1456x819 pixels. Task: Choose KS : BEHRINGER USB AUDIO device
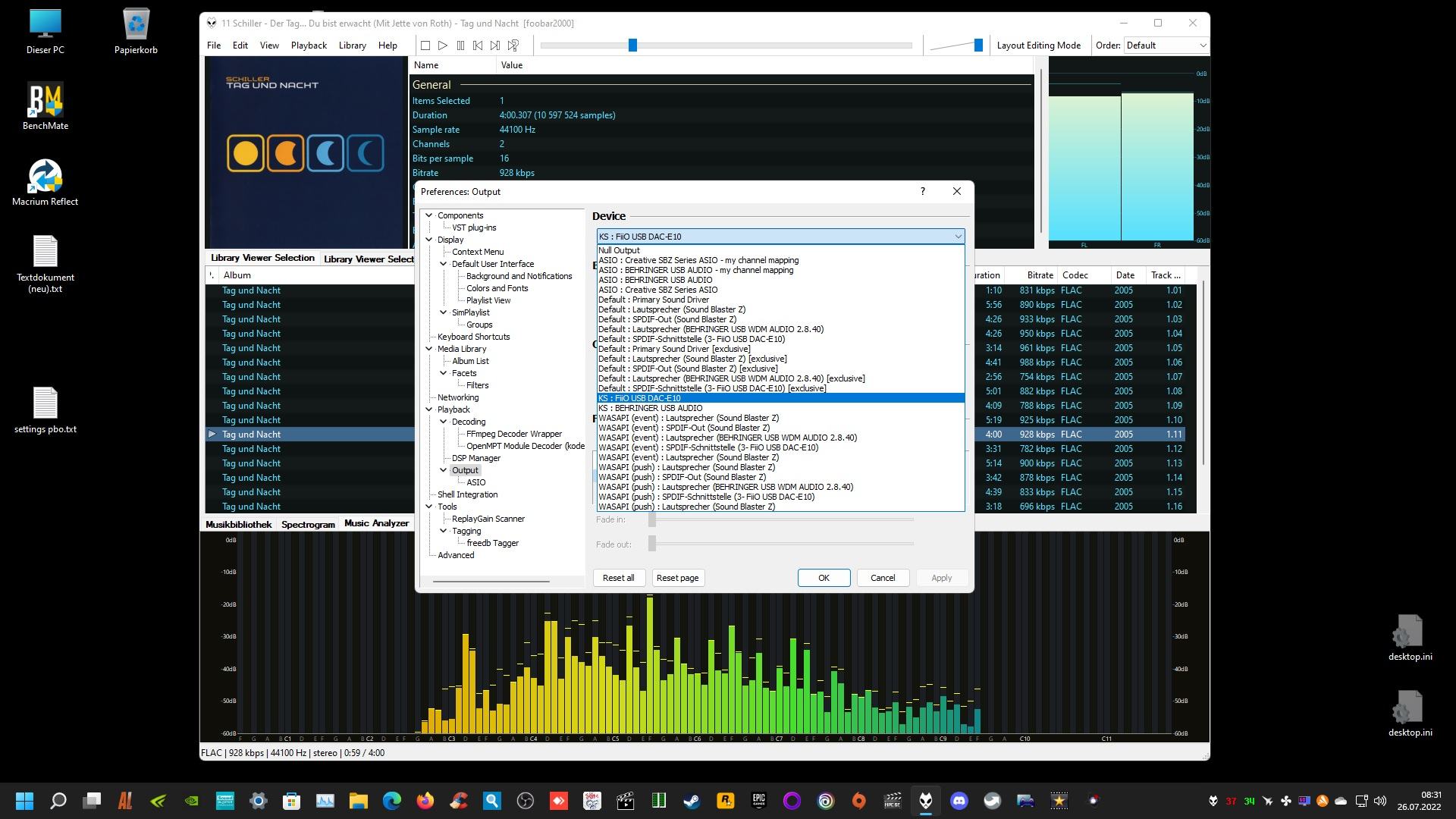[780, 408]
